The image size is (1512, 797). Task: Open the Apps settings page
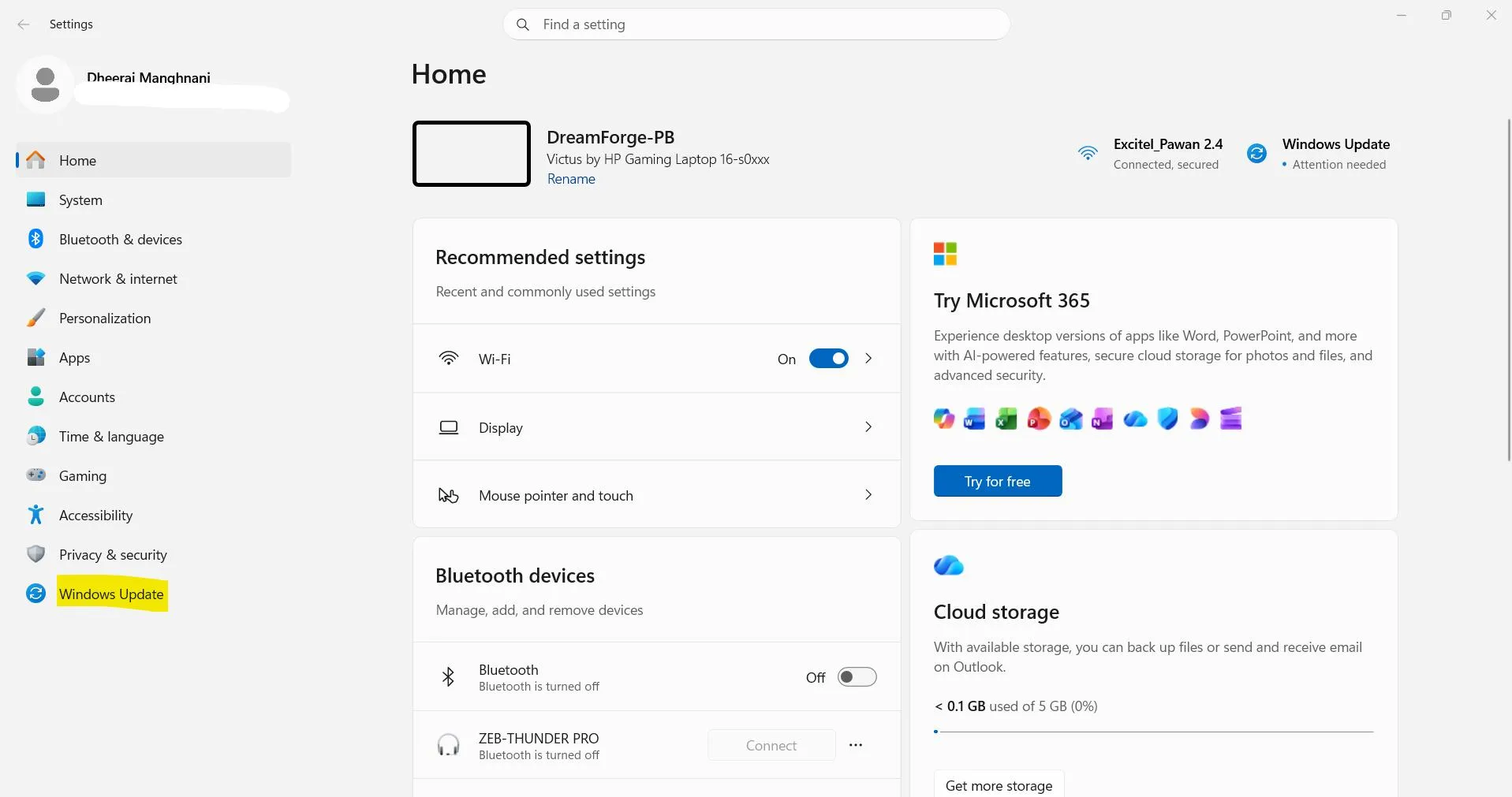153,357
